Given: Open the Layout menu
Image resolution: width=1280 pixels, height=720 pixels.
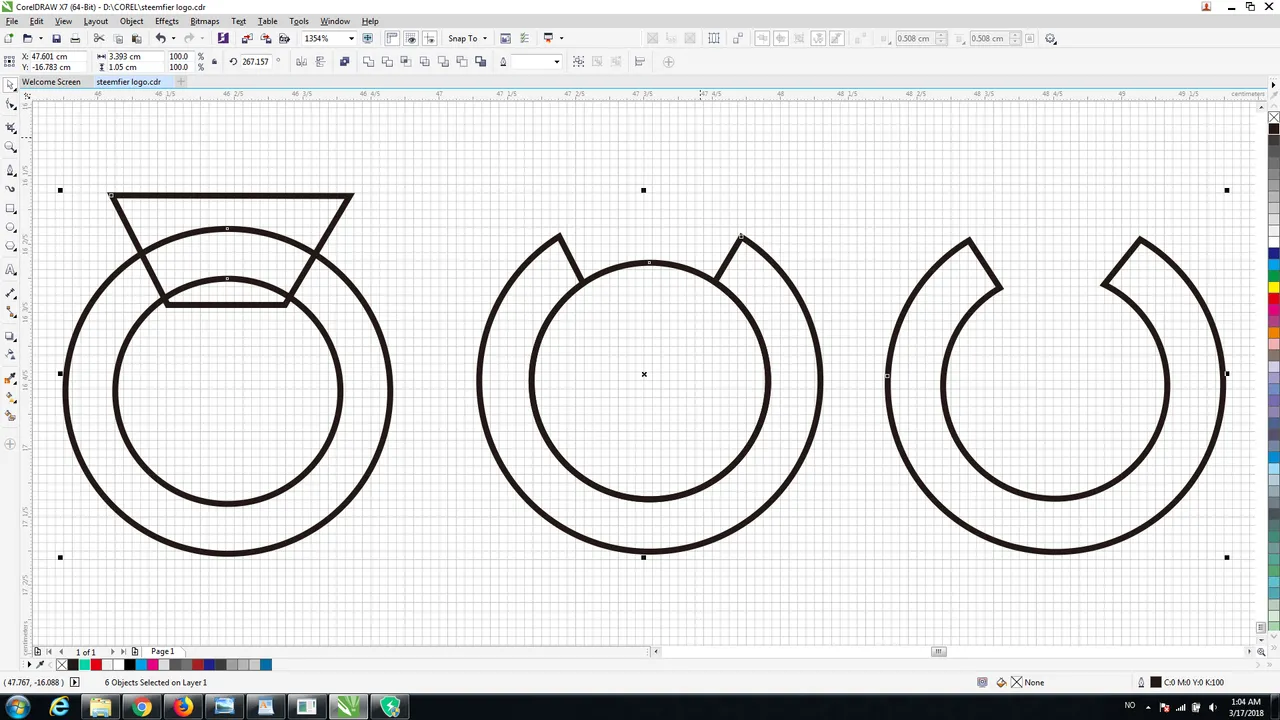Looking at the screenshot, I should (95, 21).
